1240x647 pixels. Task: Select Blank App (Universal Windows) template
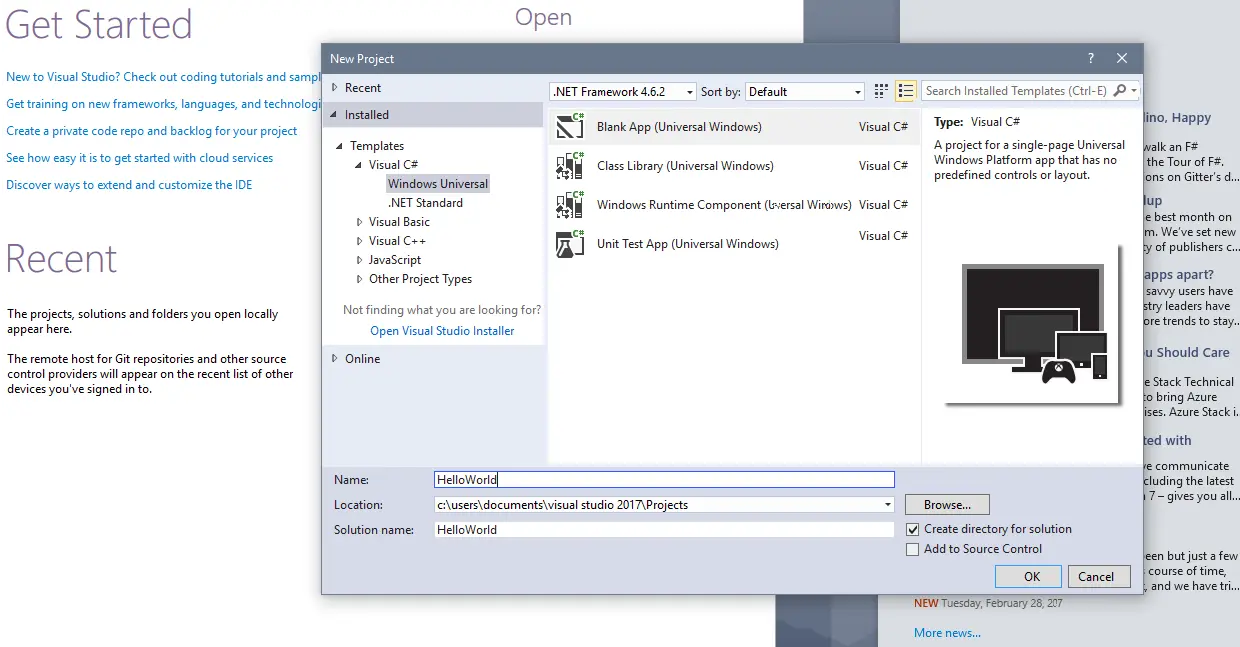coord(734,127)
